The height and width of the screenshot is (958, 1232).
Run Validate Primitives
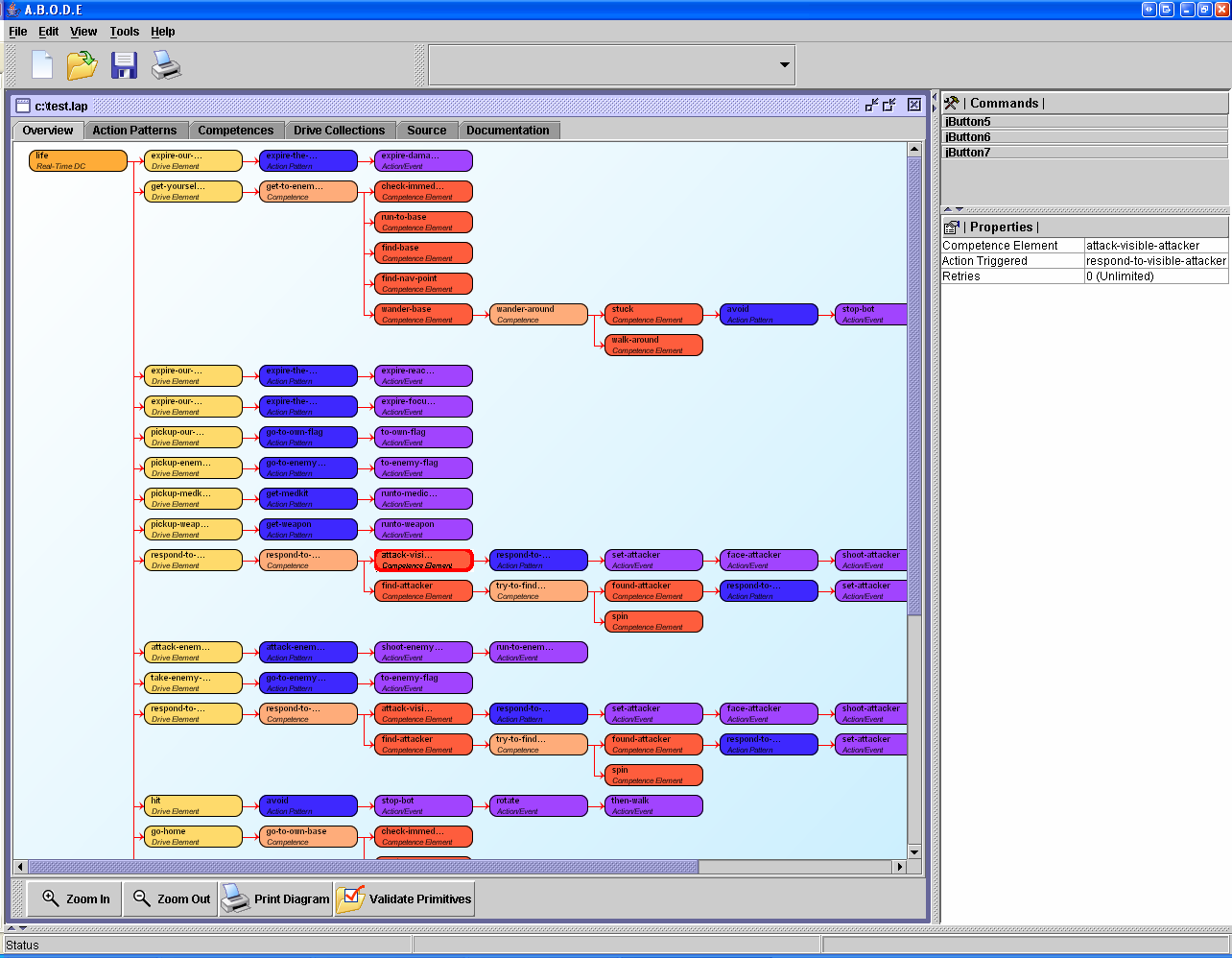point(405,899)
